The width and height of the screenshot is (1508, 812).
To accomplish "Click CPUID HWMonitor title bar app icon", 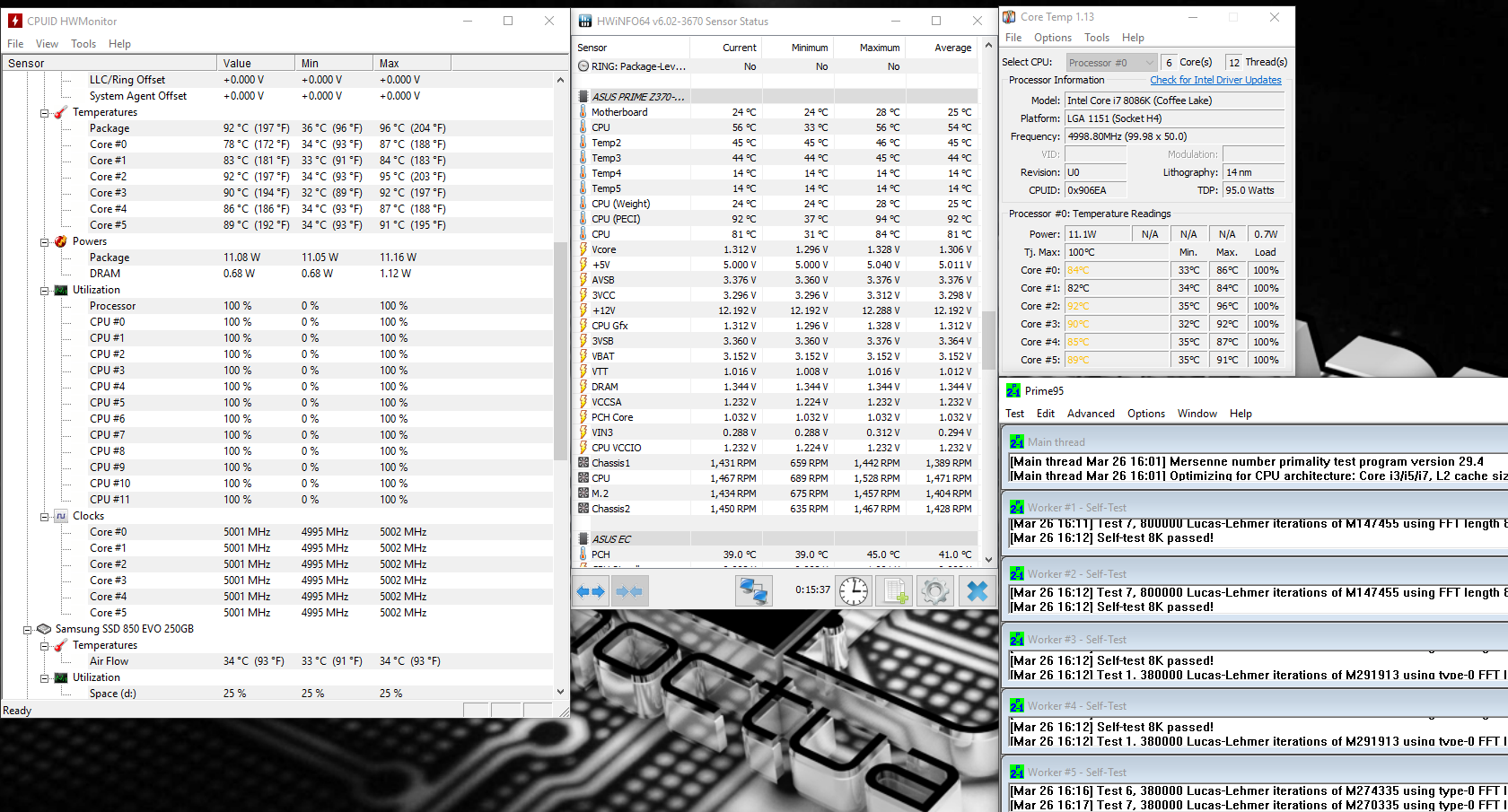I will coord(14,21).
